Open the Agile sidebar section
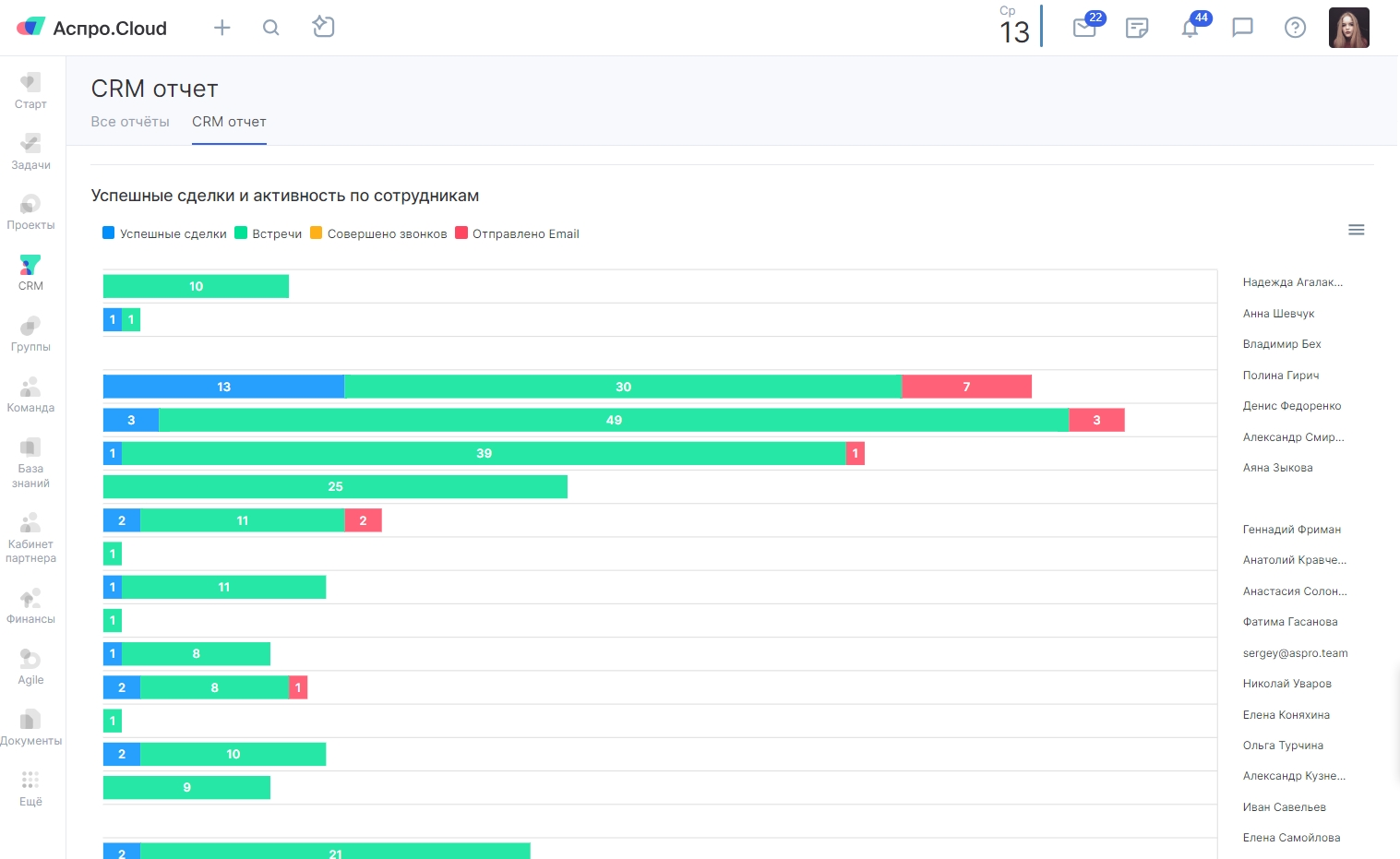 [x=30, y=667]
